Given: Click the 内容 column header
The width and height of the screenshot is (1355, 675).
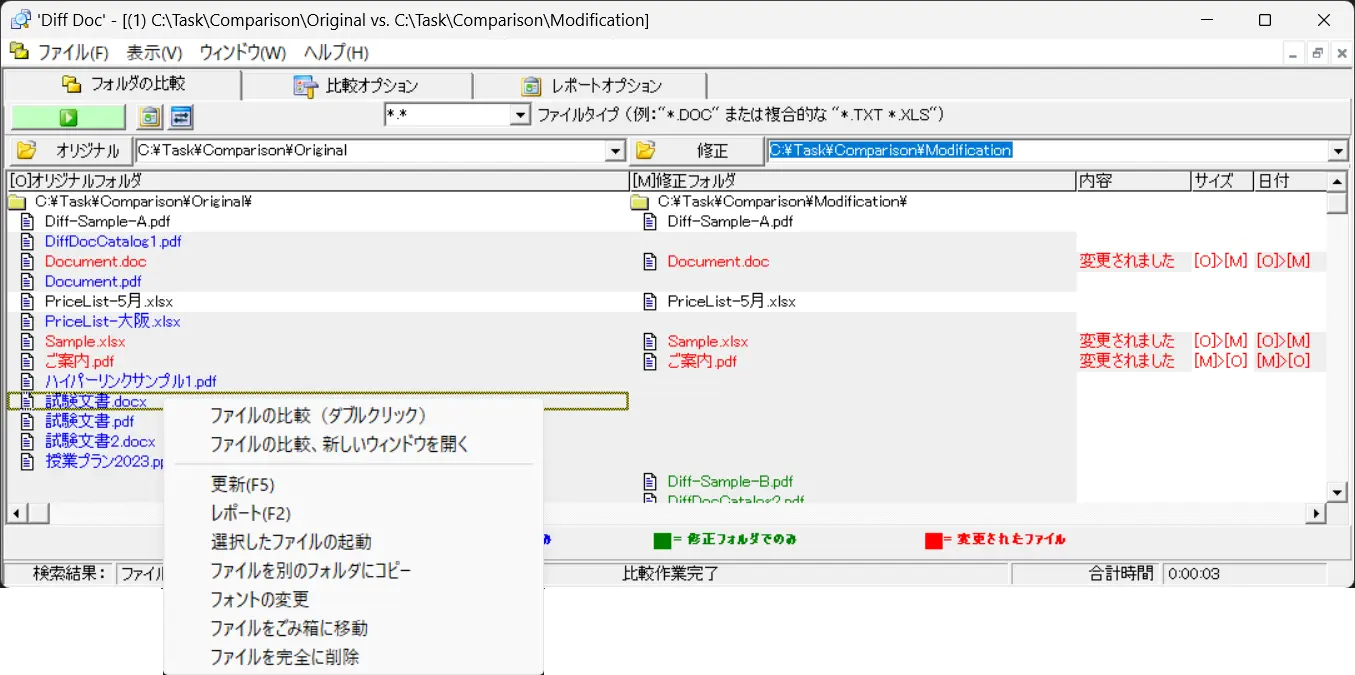Looking at the screenshot, I should pyautogui.click(x=1133, y=181).
